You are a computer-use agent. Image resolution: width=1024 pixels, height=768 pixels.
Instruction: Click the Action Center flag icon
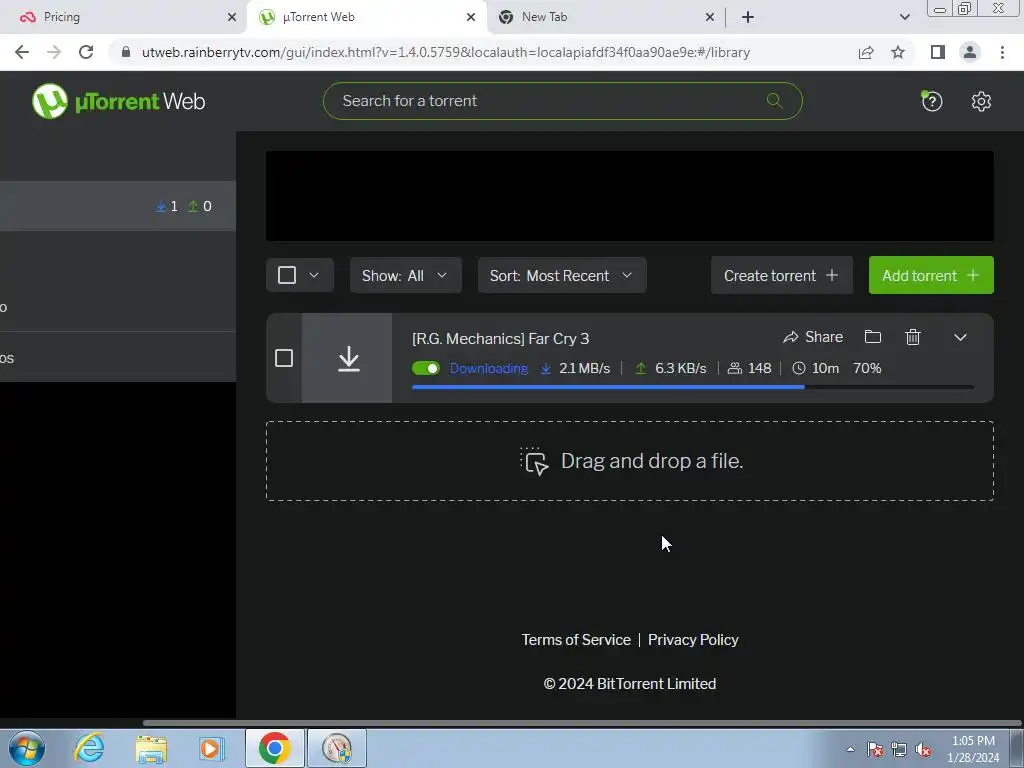[875, 750]
